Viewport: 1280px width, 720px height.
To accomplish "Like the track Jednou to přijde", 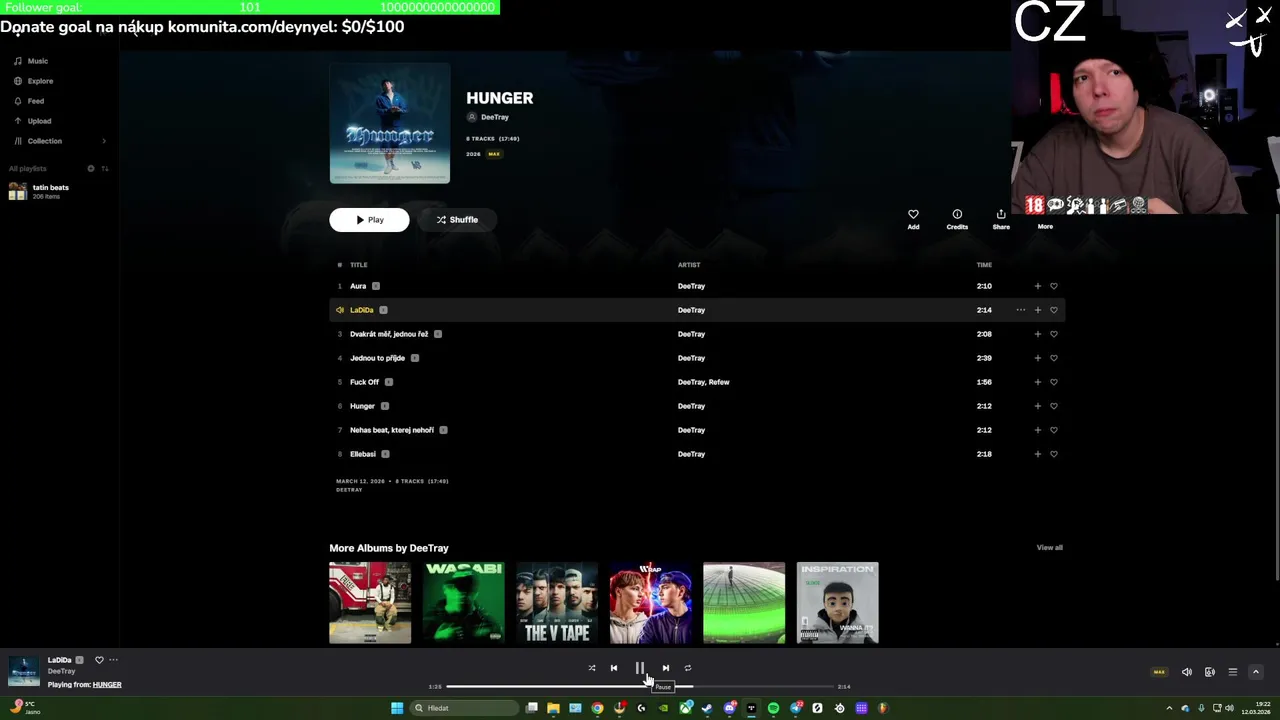I will pos(1053,358).
